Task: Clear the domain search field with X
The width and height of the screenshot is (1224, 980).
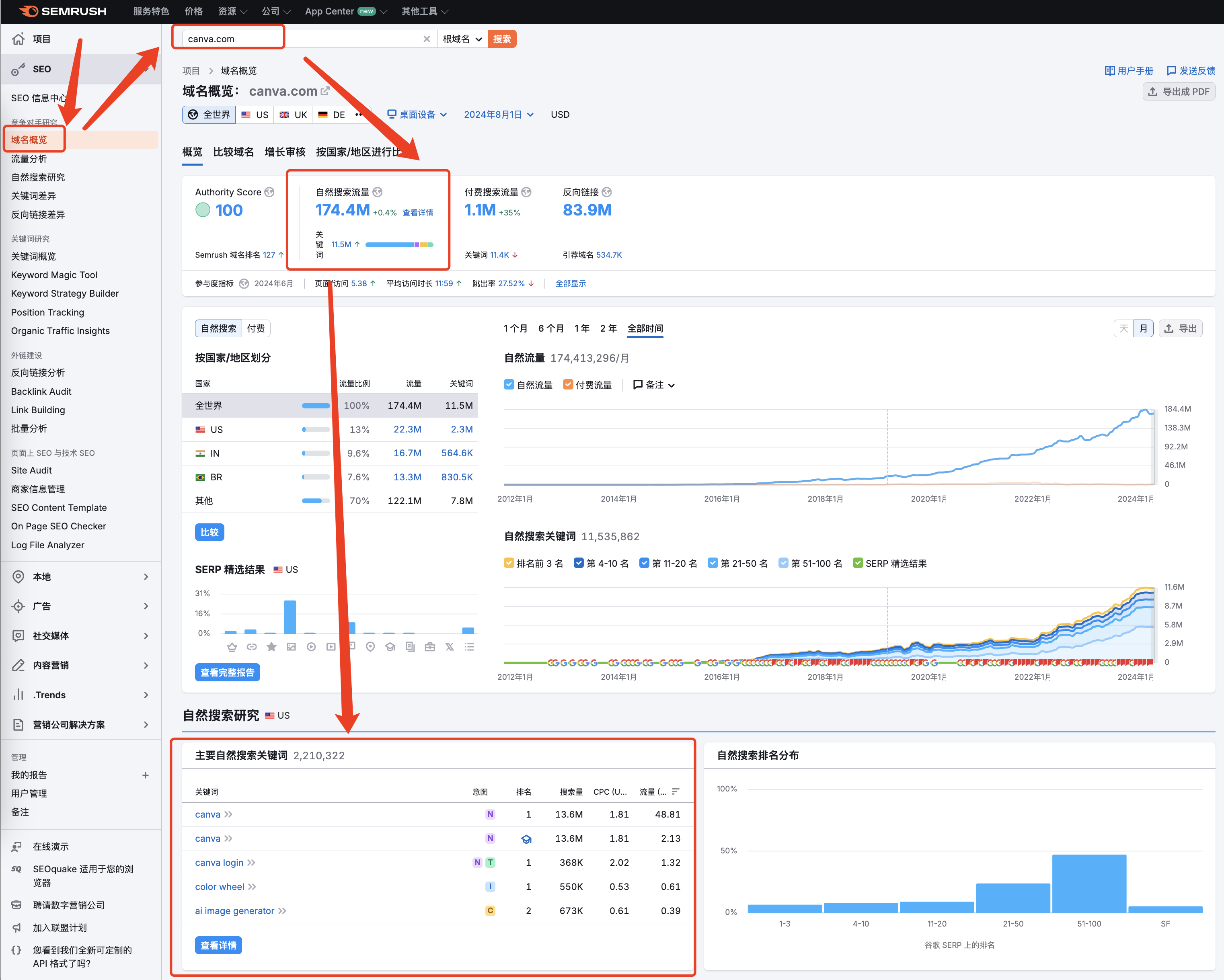Action: (426, 39)
